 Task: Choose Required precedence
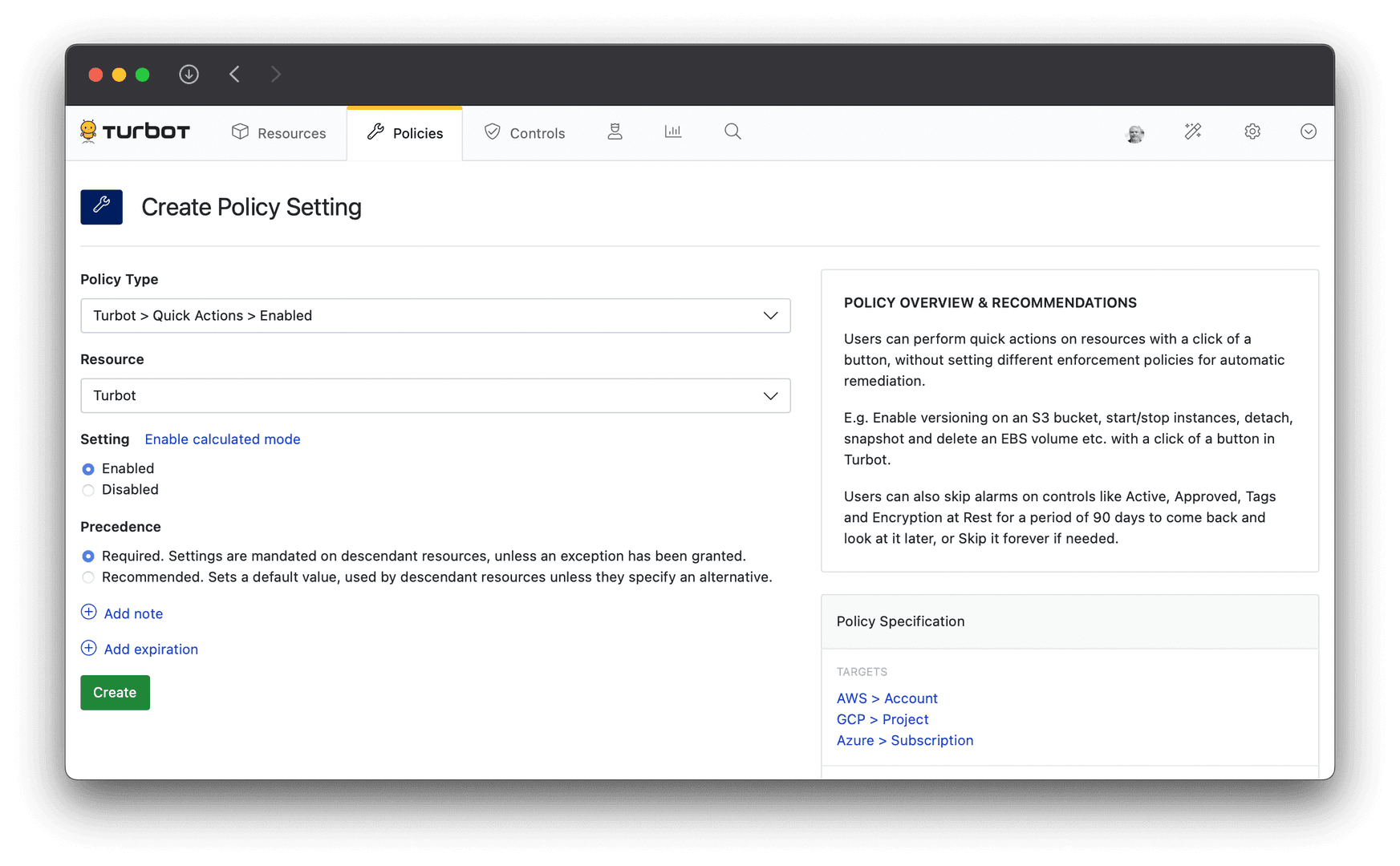[x=88, y=556]
